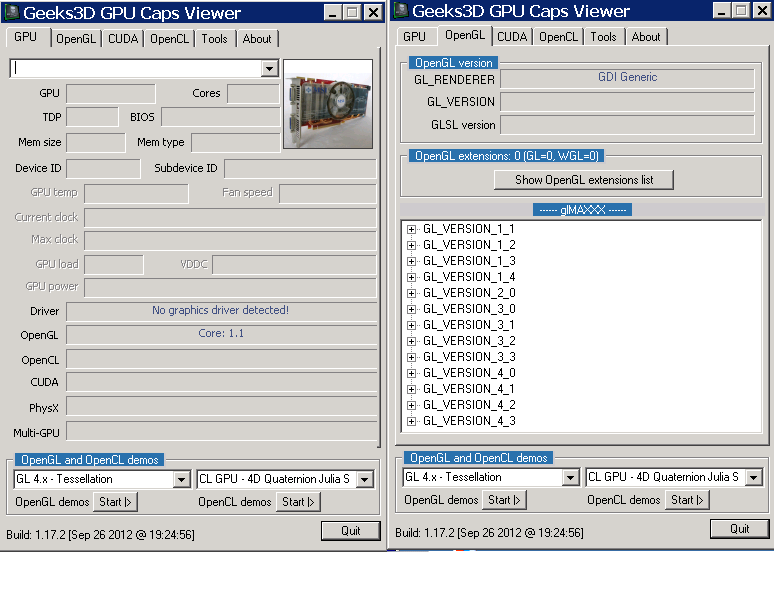Open the About tab in the right window
The image size is (774, 614).
pos(646,37)
